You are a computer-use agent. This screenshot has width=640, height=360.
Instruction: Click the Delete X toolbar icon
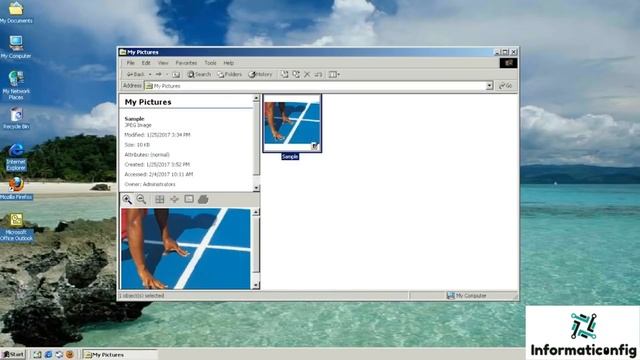307,74
